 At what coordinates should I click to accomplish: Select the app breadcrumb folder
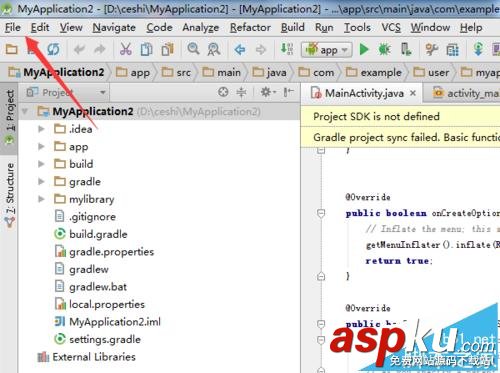133,72
